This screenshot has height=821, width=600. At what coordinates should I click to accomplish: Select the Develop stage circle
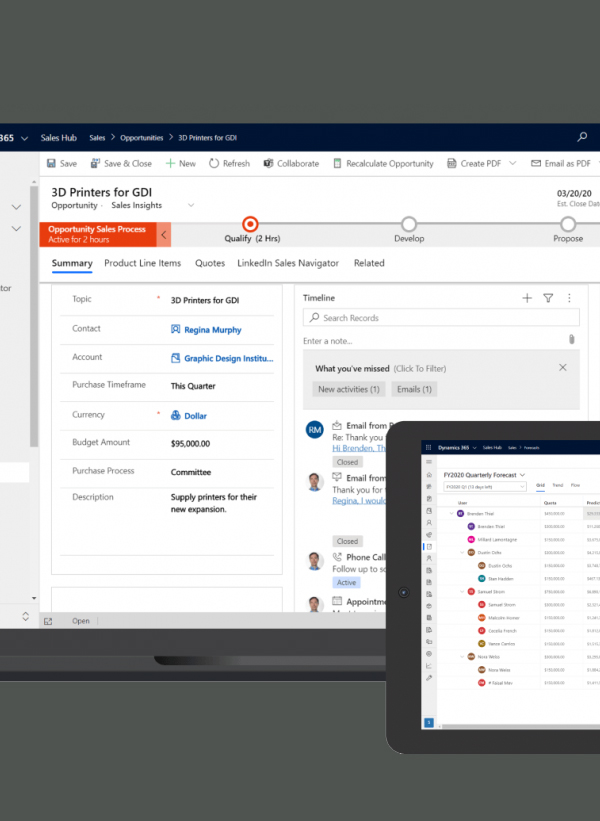tap(409, 224)
